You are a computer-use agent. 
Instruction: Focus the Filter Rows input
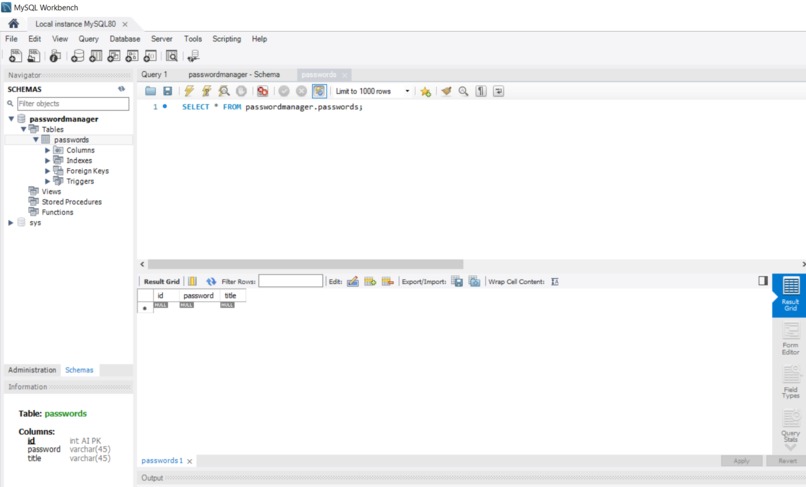click(290, 281)
